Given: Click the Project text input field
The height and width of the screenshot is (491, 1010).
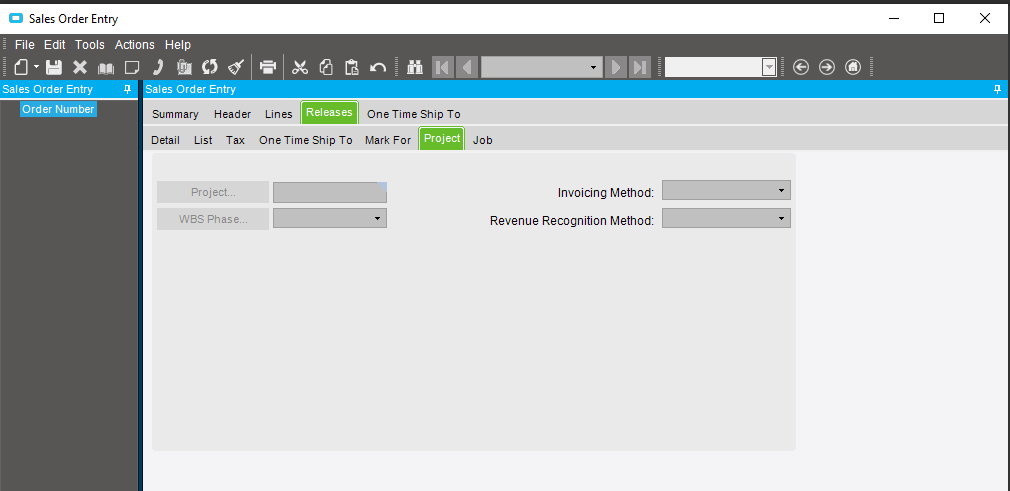Looking at the screenshot, I should click(330, 192).
